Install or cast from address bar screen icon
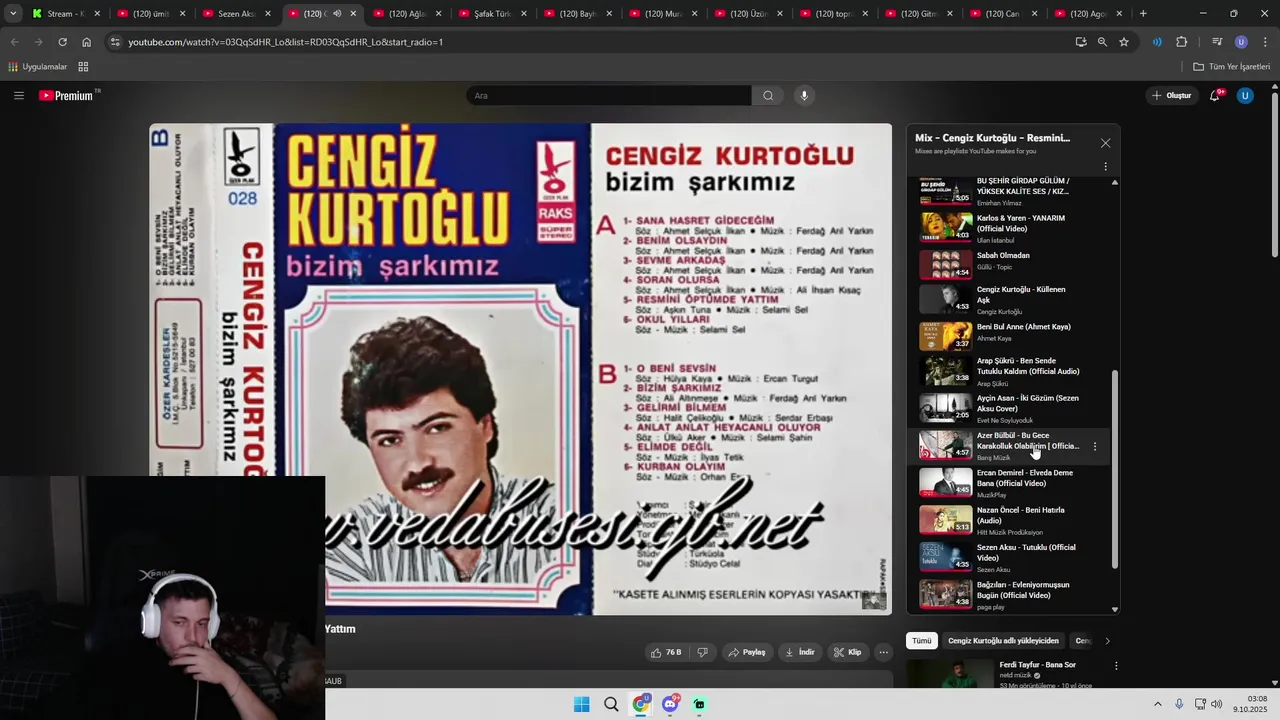This screenshot has width=1280, height=720. [1081, 42]
